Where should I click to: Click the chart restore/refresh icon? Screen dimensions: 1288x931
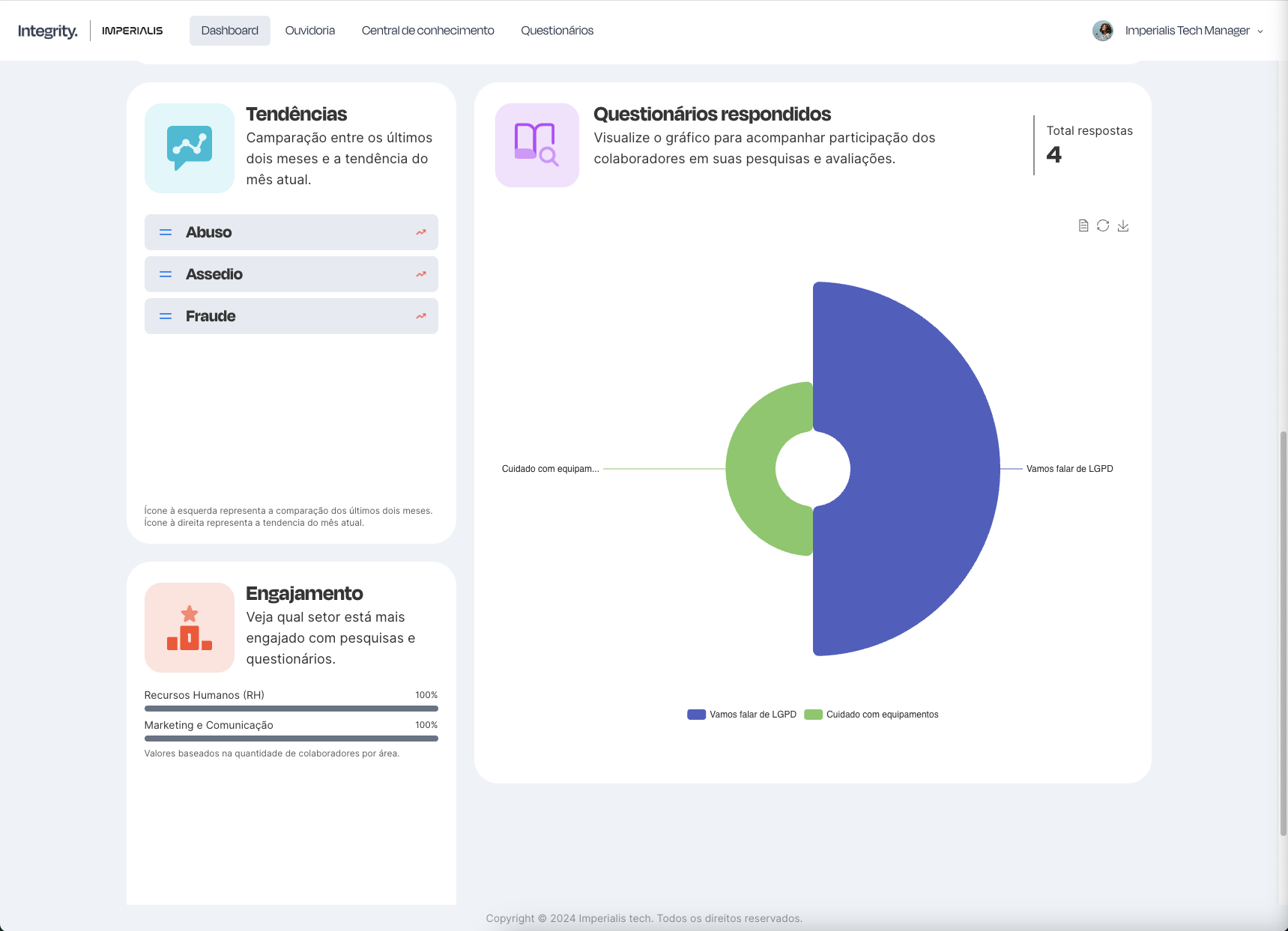pos(1103,225)
